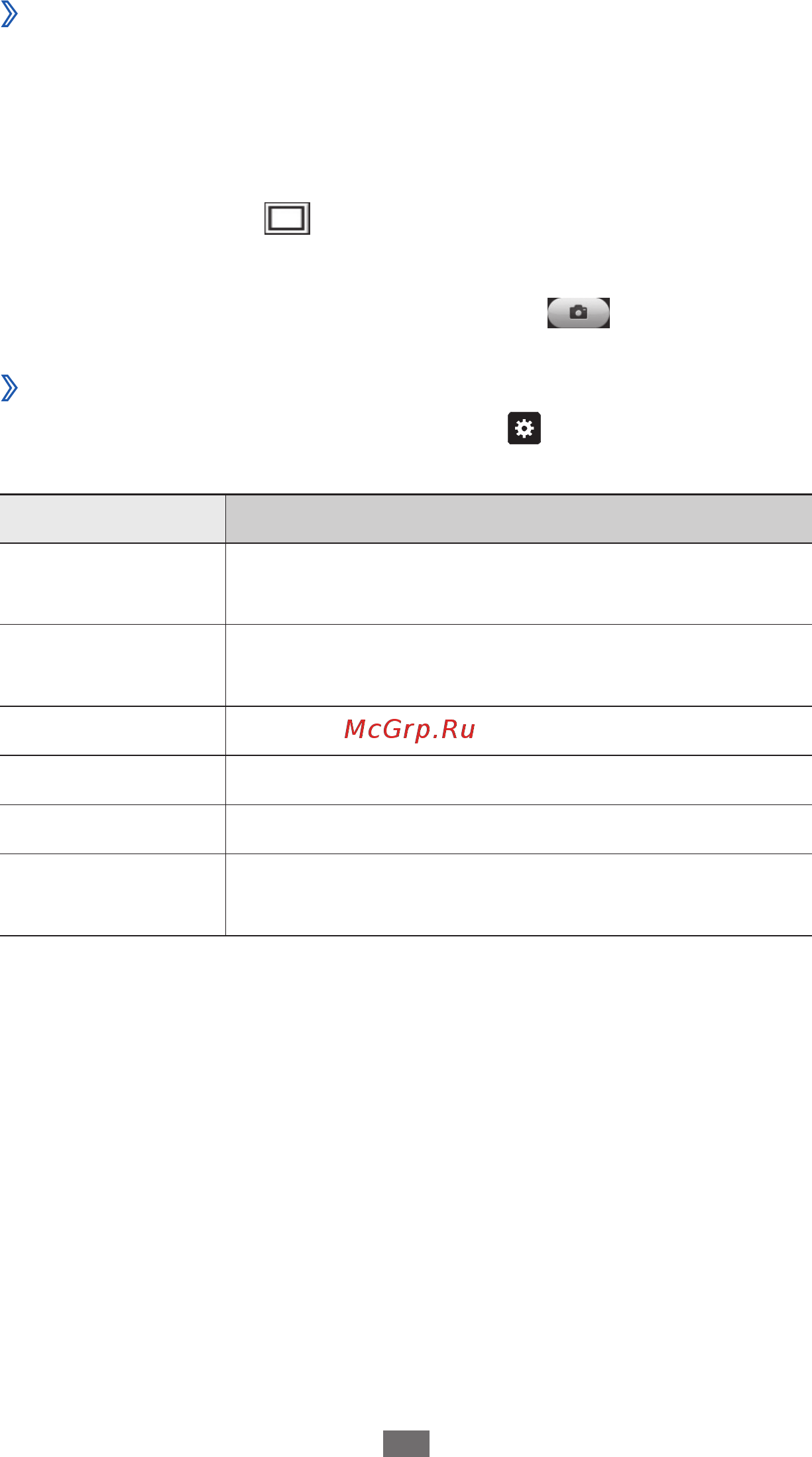The image size is (812, 1457).
Task: Tap the camera shutter button
Action: point(578,313)
